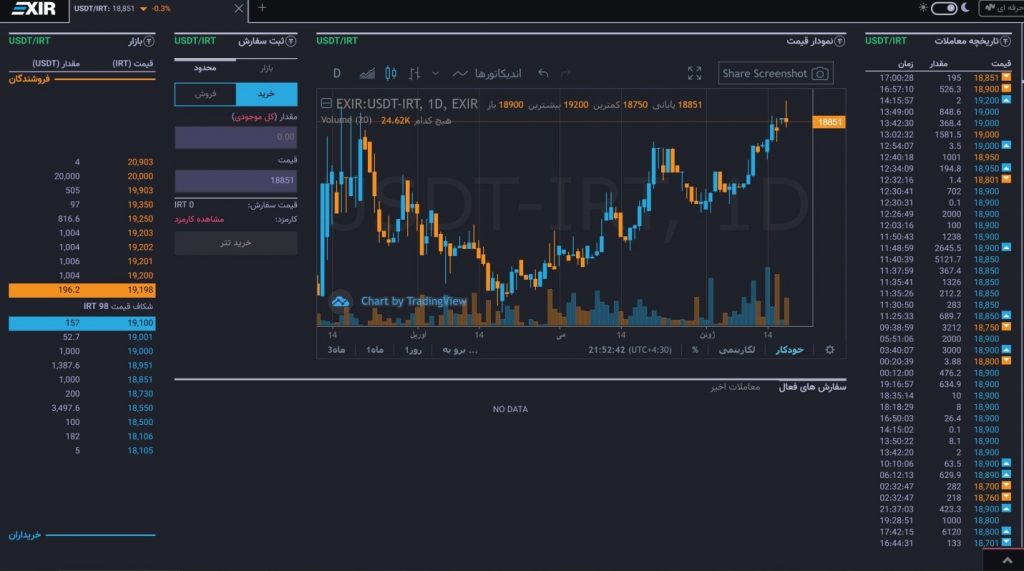1024x571 pixels.
Task: Click the USDT/IRT ticker price dropdown arrow
Action: pos(144,8)
